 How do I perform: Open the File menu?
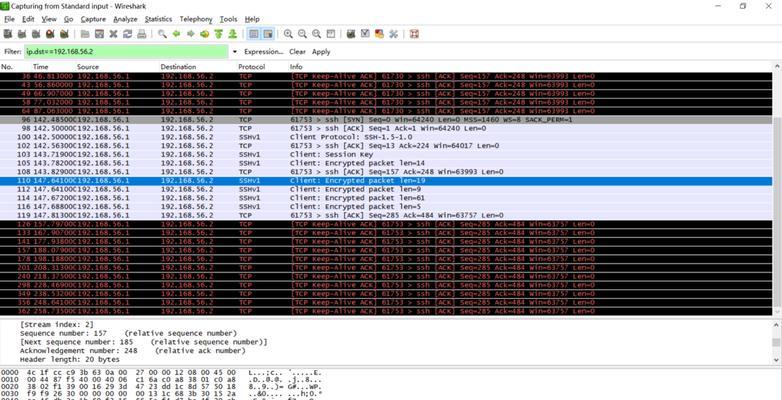[x=9, y=19]
